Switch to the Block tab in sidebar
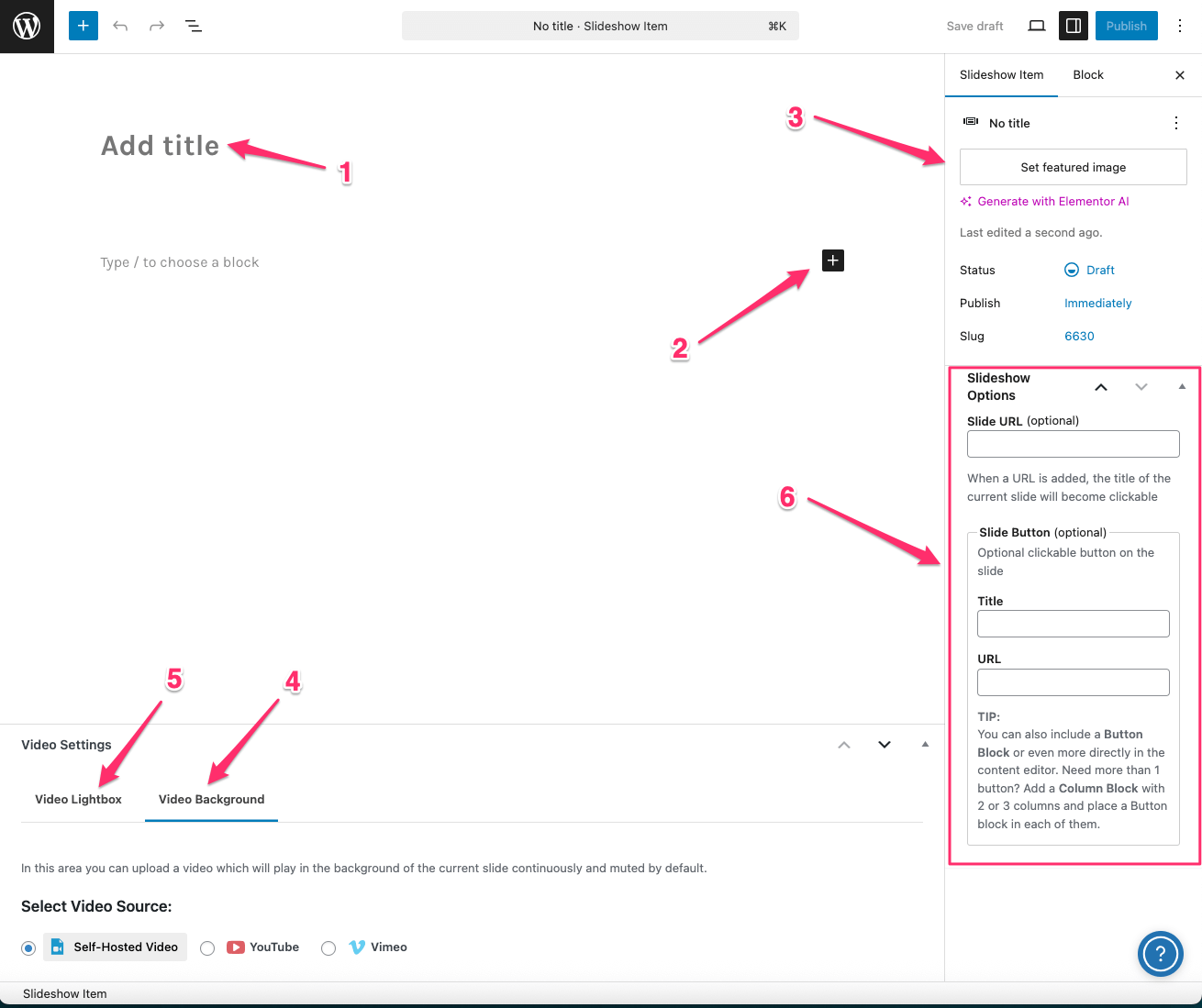1202x1008 pixels. click(1088, 75)
